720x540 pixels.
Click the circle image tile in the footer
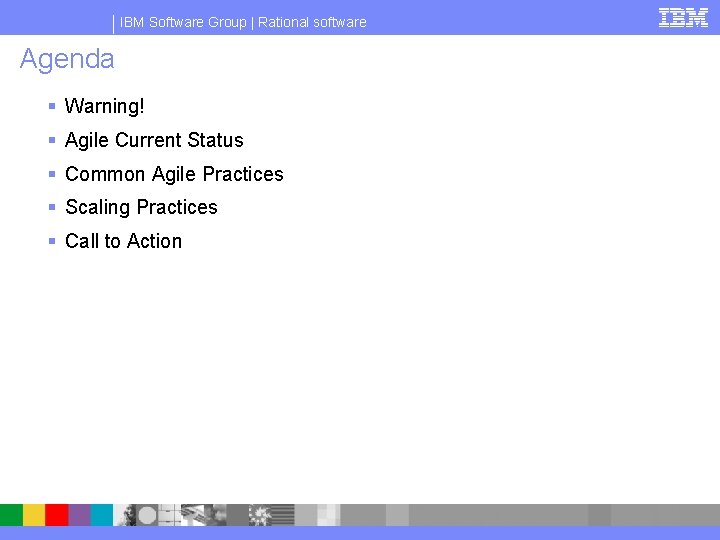[147, 515]
